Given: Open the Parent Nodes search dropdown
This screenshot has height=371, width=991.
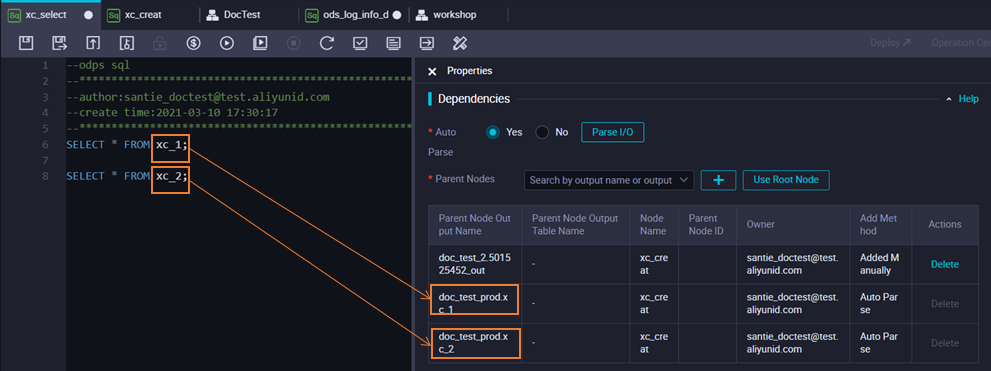Looking at the screenshot, I should click(x=609, y=180).
